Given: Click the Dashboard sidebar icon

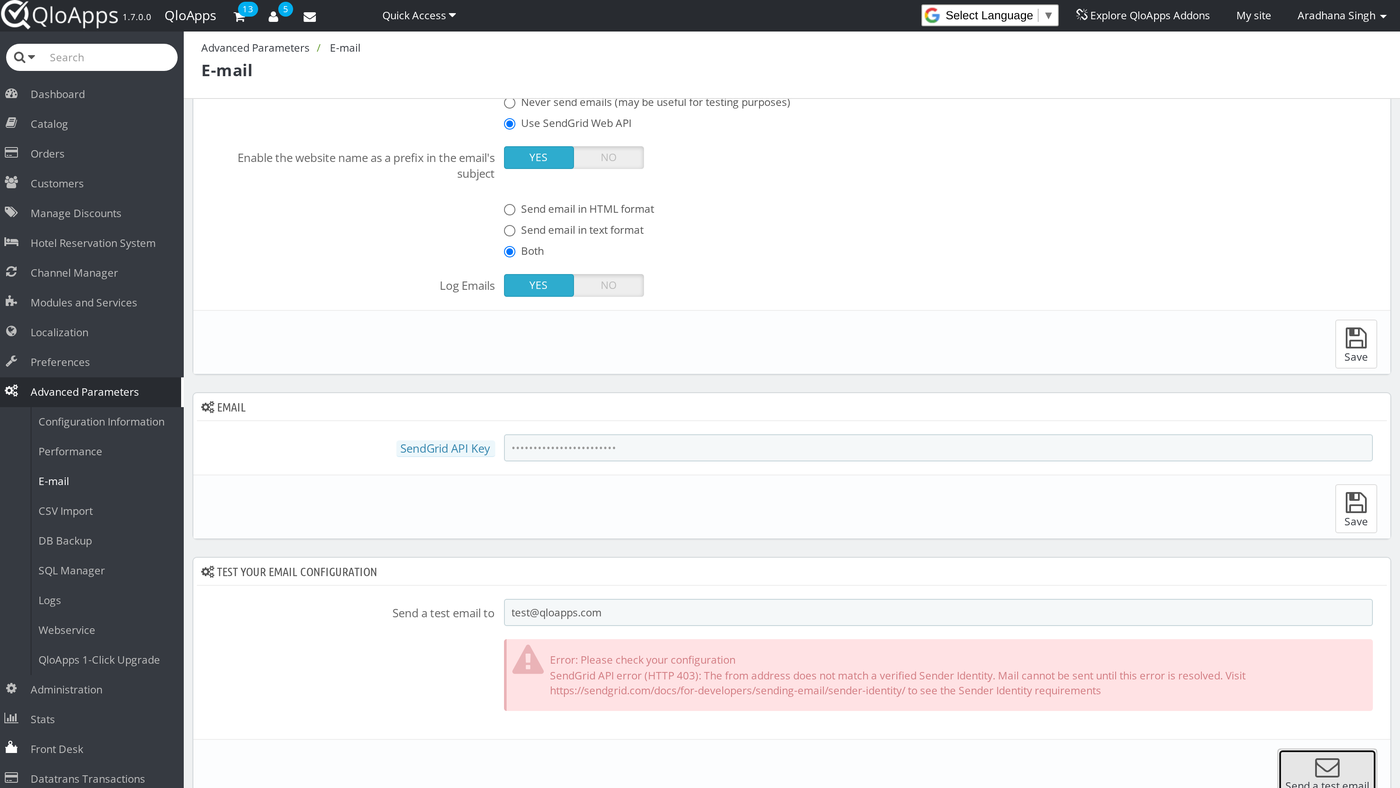Looking at the screenshot, I should 12,94.
